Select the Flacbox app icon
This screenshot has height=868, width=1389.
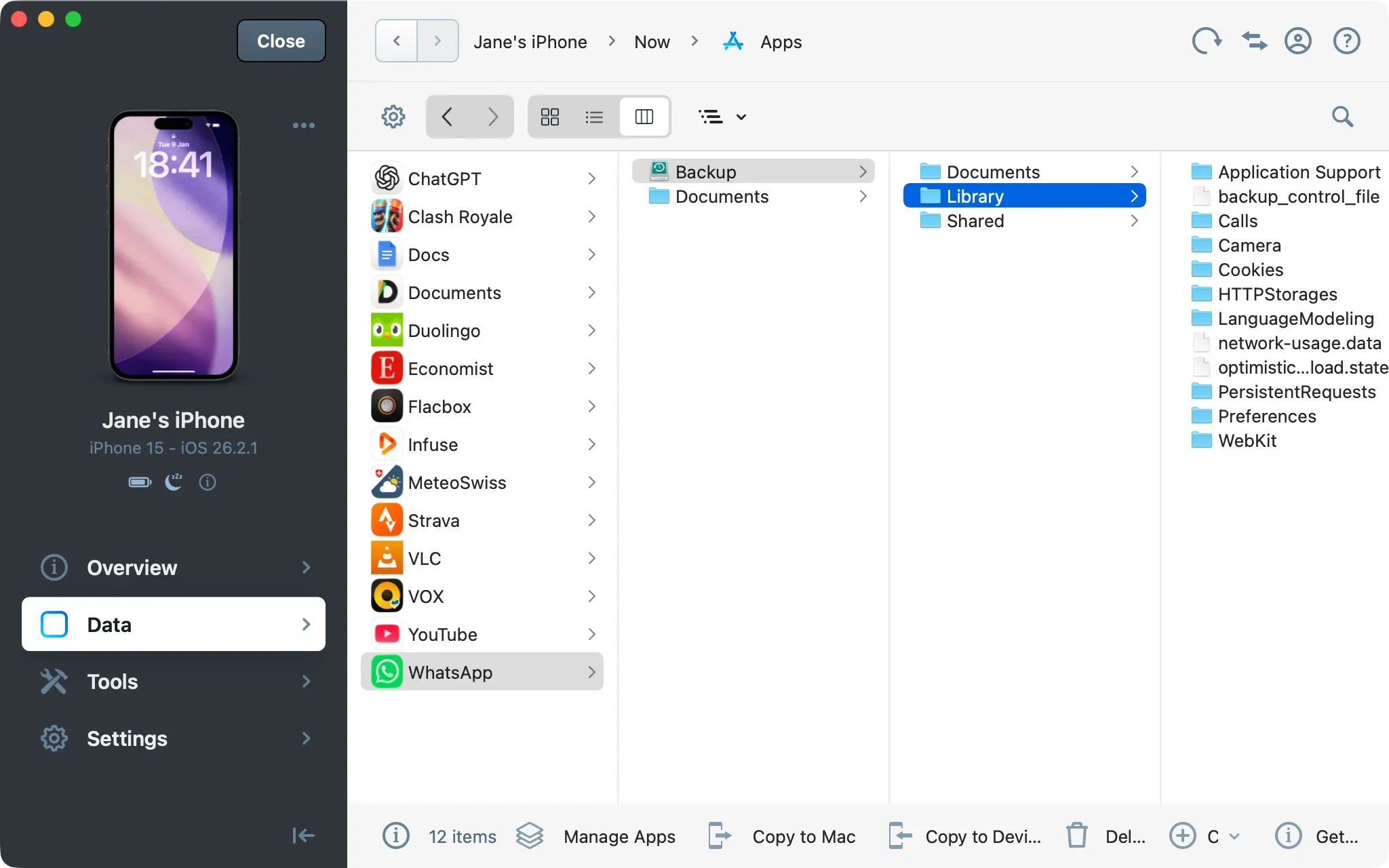tap(387, 406)
